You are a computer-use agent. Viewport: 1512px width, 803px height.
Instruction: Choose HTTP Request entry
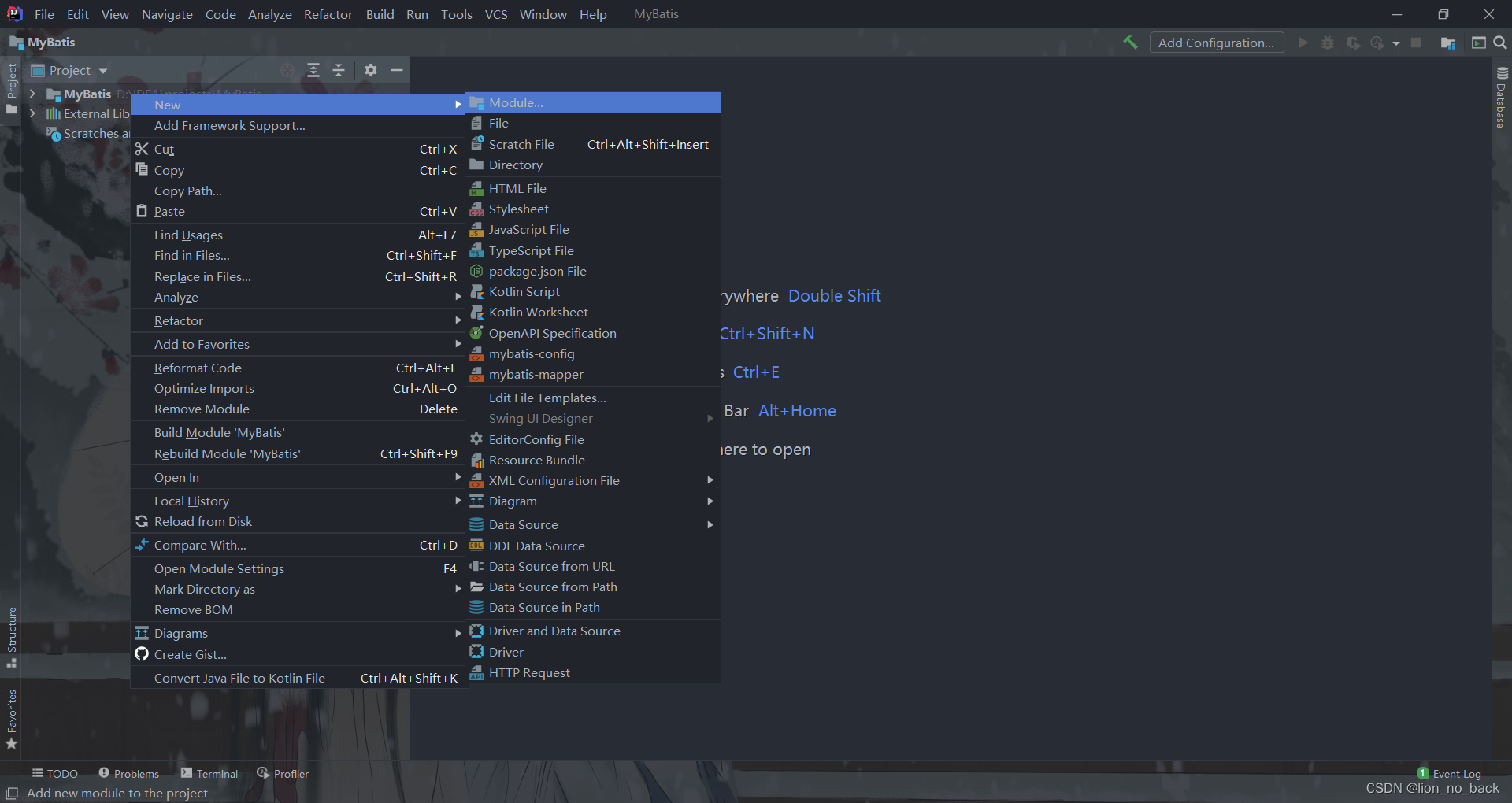pyautogui.click(x=594, y=672)
